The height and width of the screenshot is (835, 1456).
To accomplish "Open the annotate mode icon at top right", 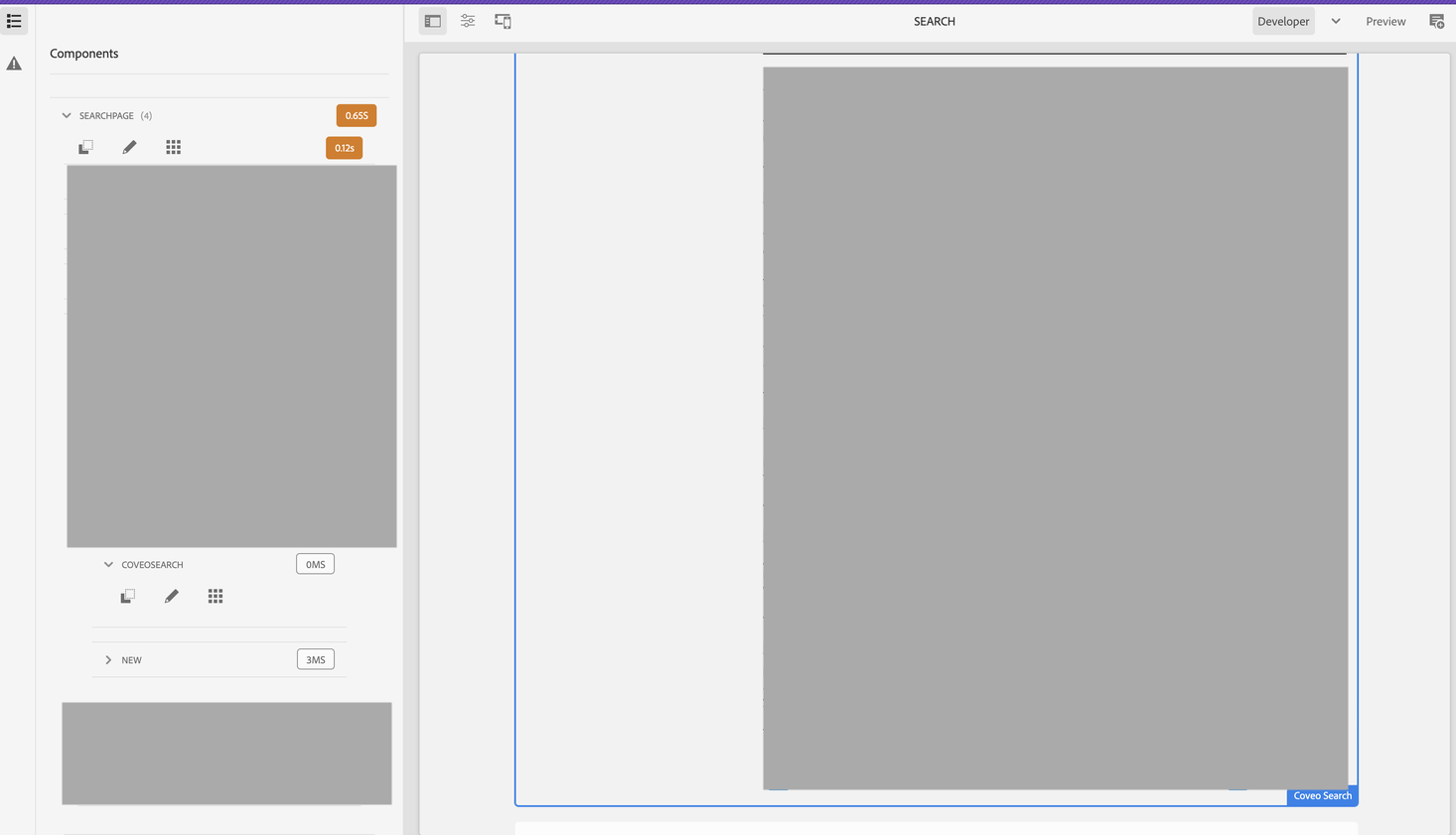I will click(1436, 21).
